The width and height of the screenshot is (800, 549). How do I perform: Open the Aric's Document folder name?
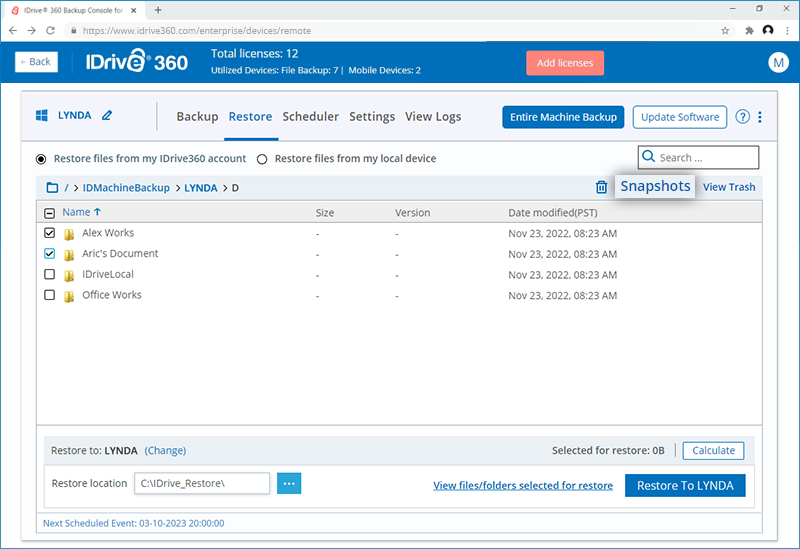[120, 254]
